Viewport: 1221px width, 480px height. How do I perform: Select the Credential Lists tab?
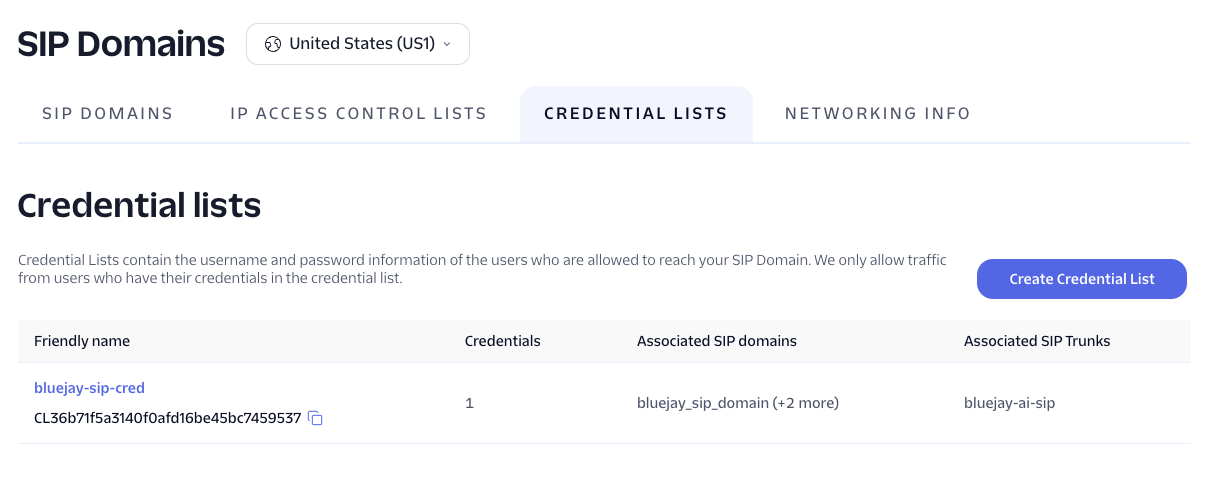coord(636,114)
